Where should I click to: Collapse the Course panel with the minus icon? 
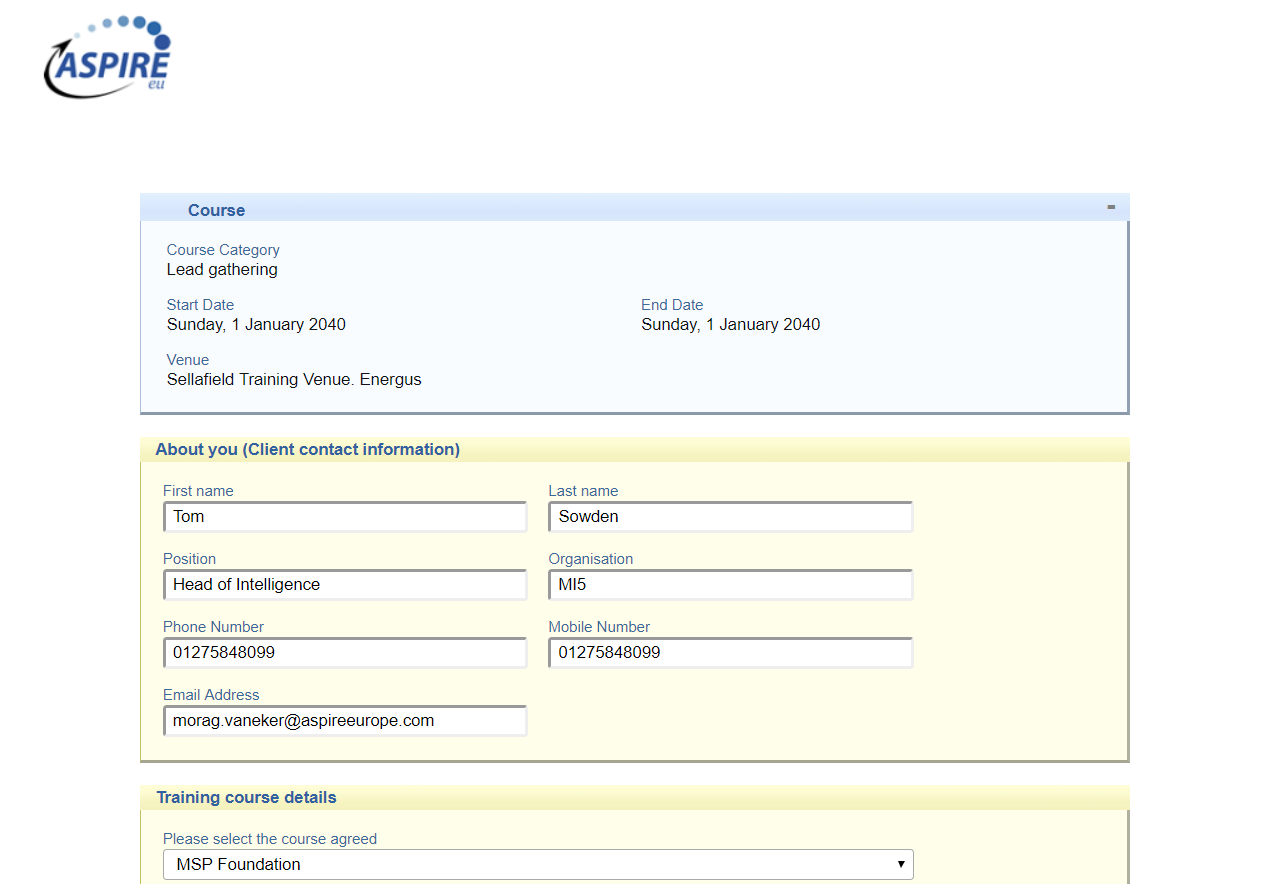pyautogui.click(x=1111, y=207)
